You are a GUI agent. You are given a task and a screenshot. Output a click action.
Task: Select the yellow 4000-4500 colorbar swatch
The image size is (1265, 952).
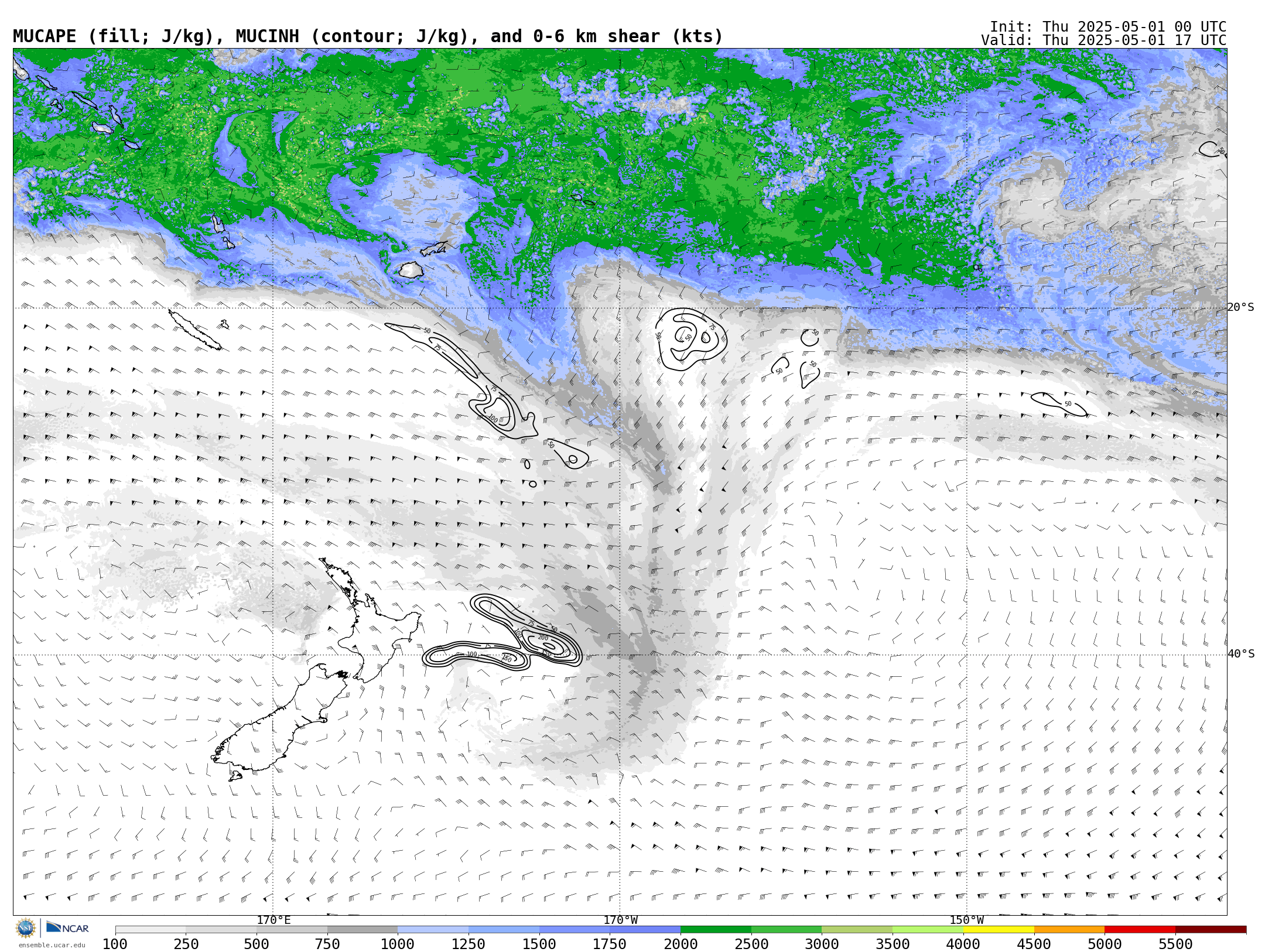pos(999,930)
